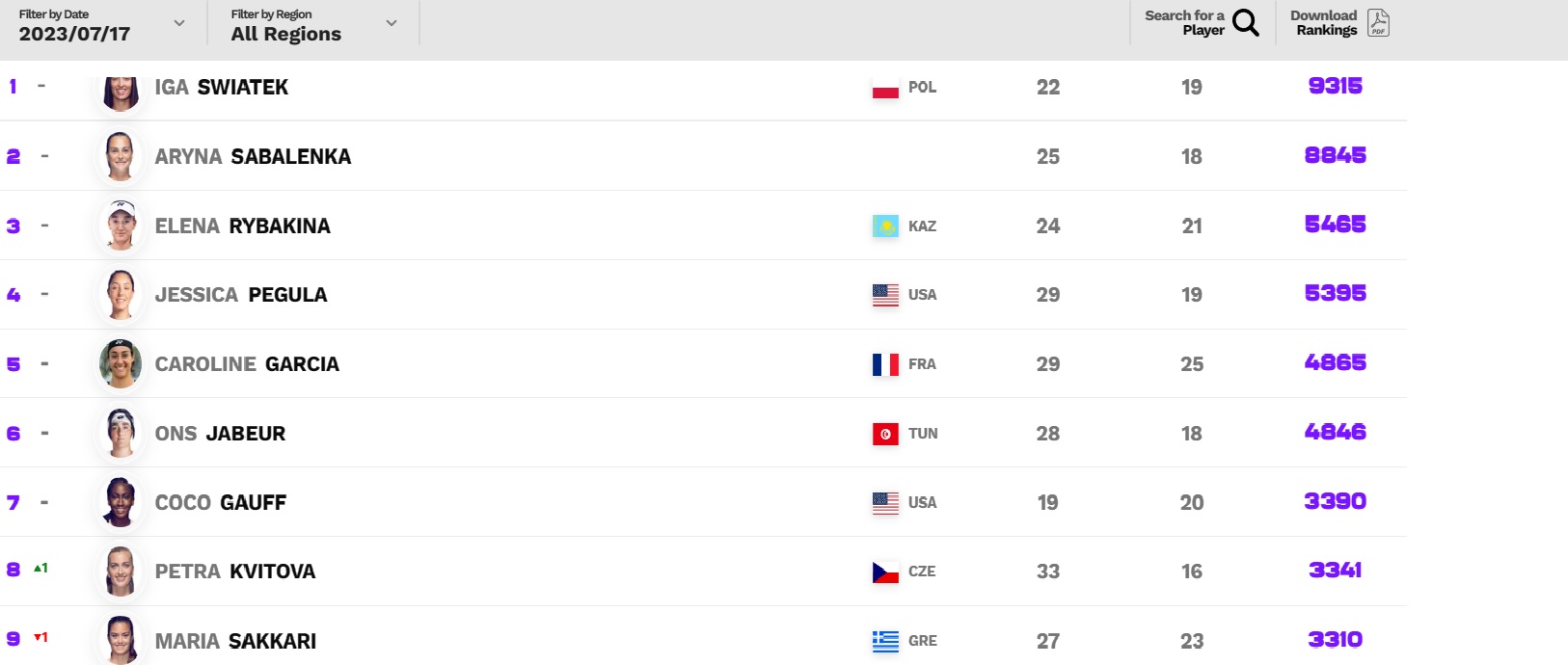Click the Greece flag icon

point(885,641)
